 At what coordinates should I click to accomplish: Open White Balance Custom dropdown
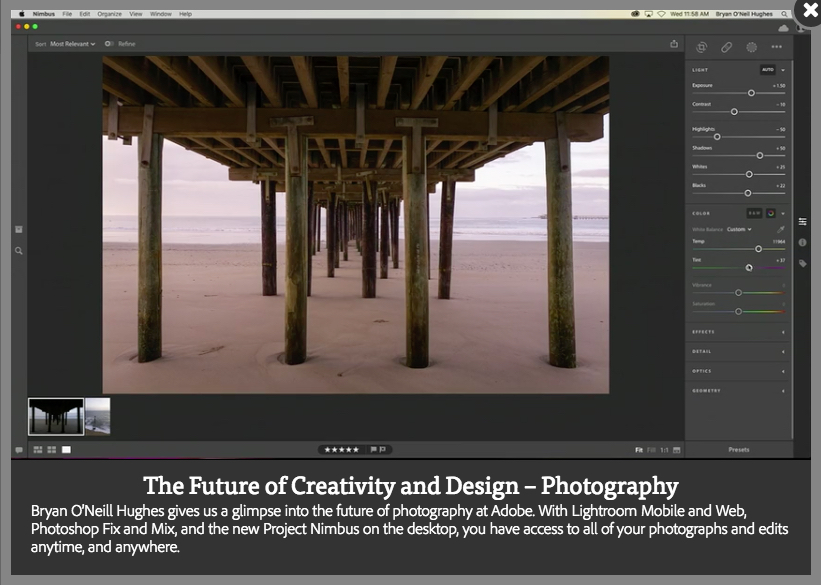point(739,229)
